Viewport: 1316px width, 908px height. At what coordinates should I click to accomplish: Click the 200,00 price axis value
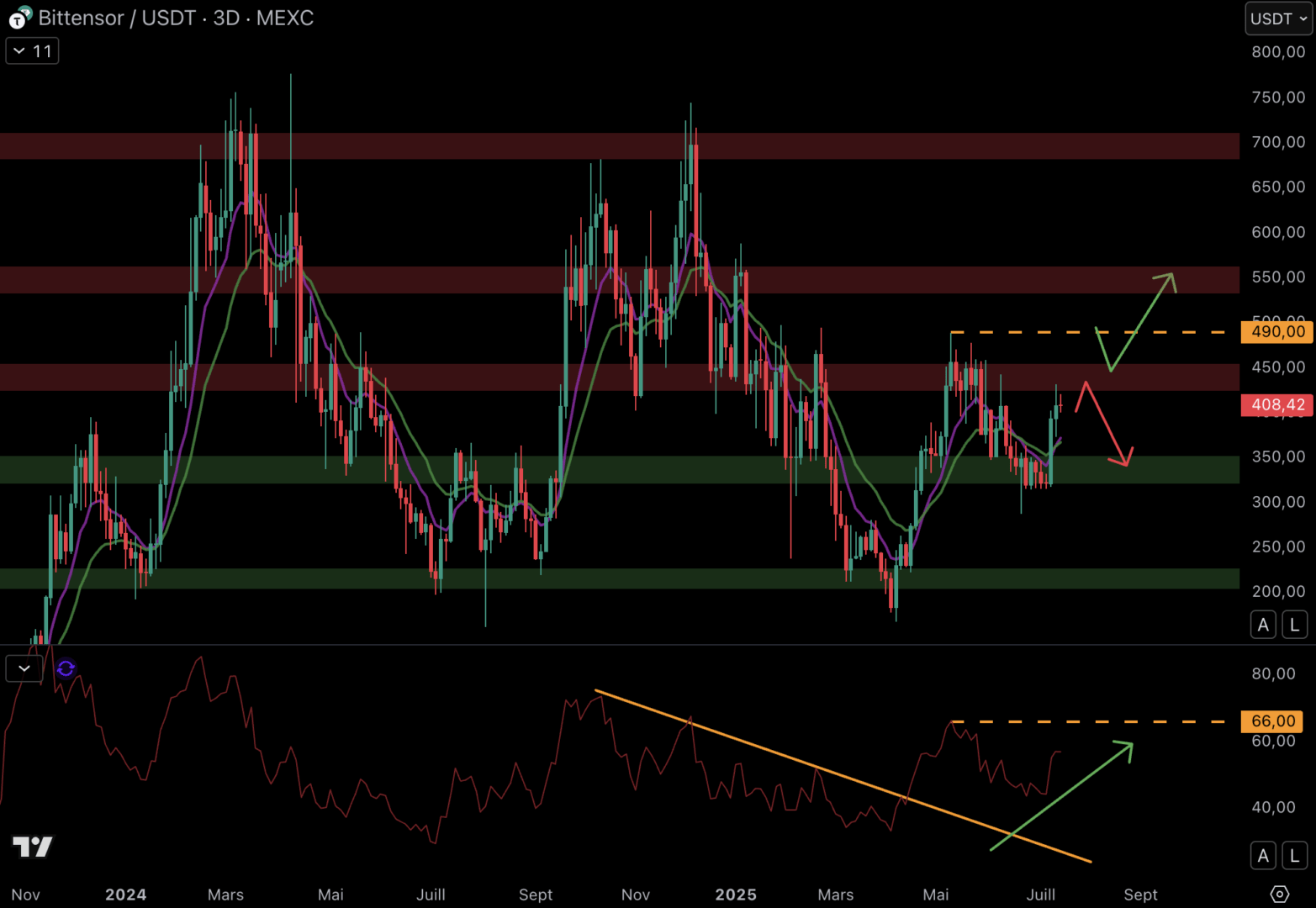pos(1278,591)
